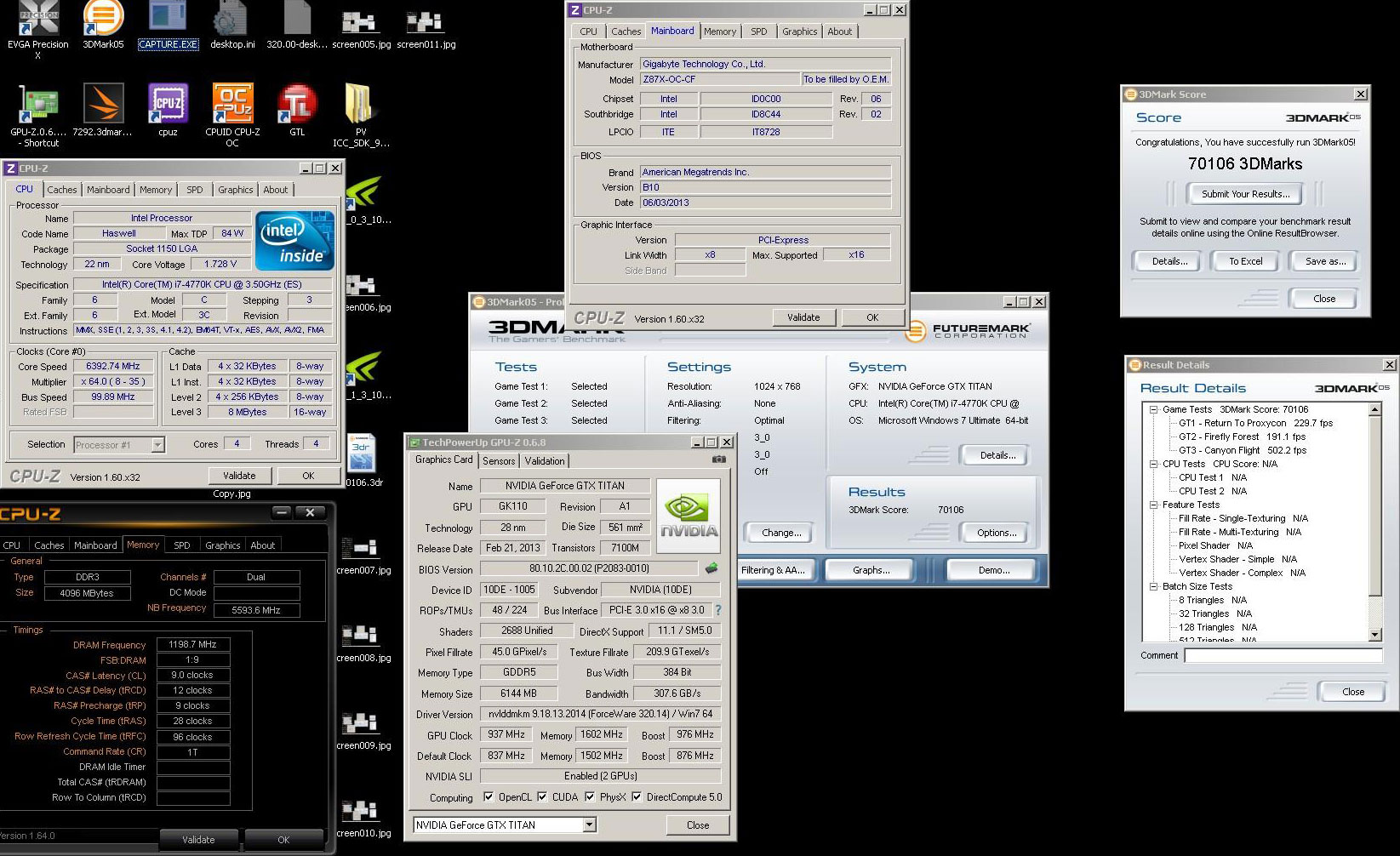Click Save as... in 3DMark Score
Screen dimensions: 1400x856
tap(1325, 261)
